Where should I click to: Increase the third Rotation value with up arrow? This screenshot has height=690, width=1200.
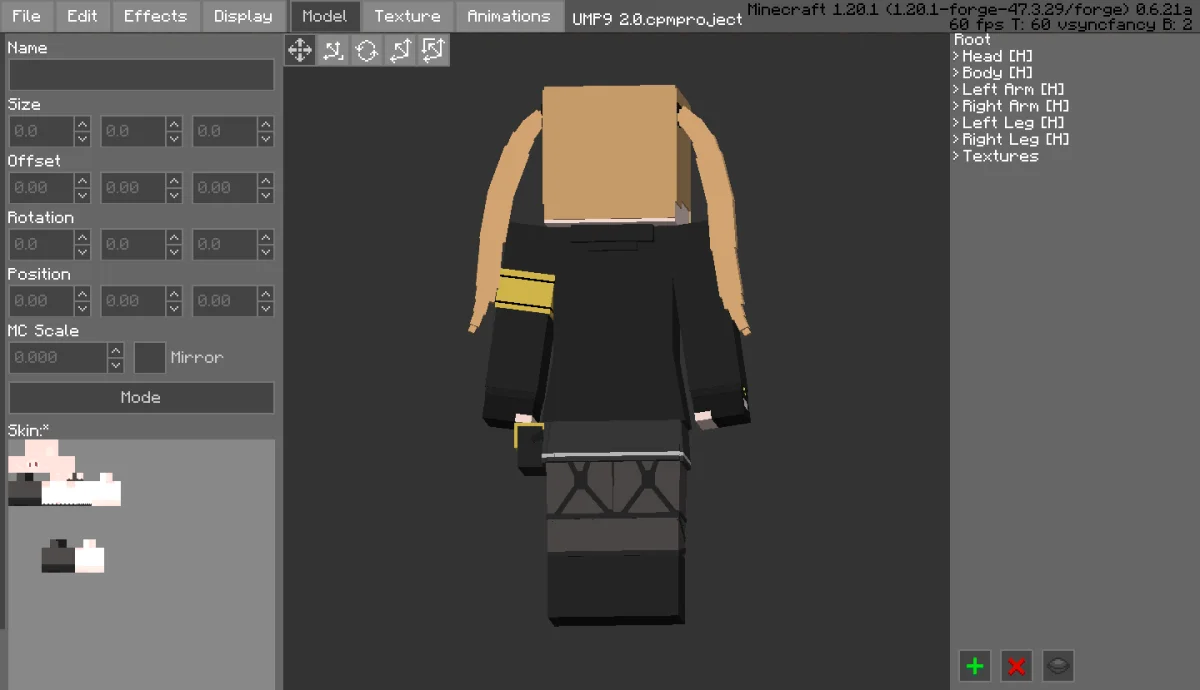pyautogui.click(x=266, y=237)
